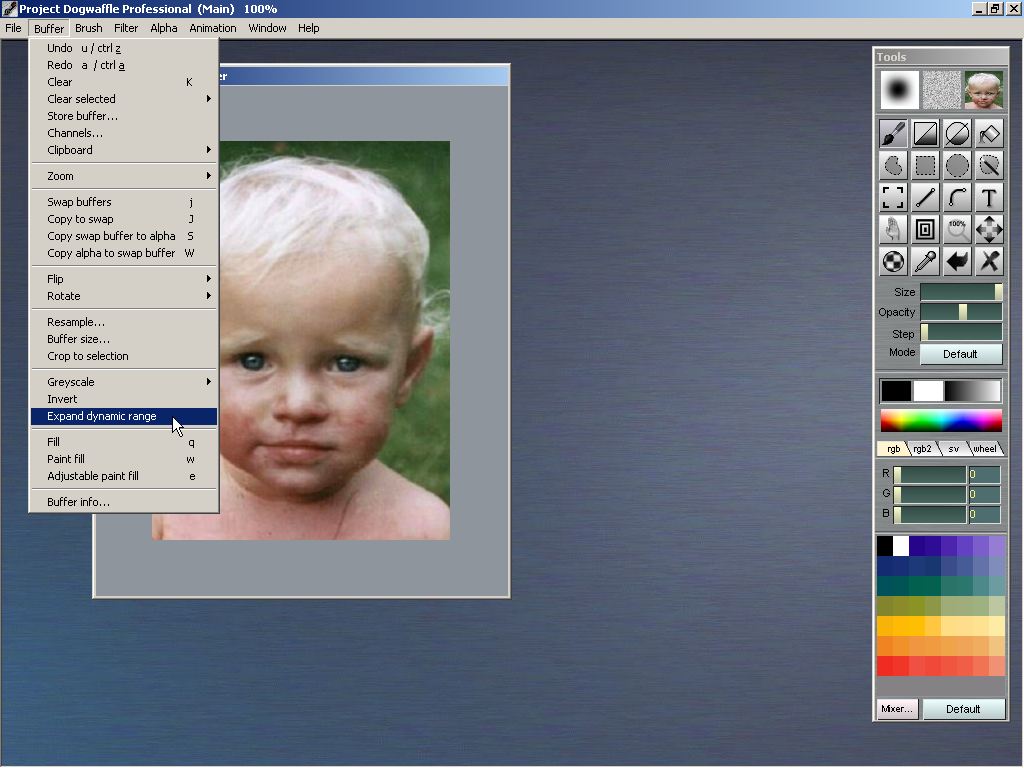Select the eyedropper color picker tool
Image resolution: width=1024 pixels, height=768 pixels.
(925, 261)
